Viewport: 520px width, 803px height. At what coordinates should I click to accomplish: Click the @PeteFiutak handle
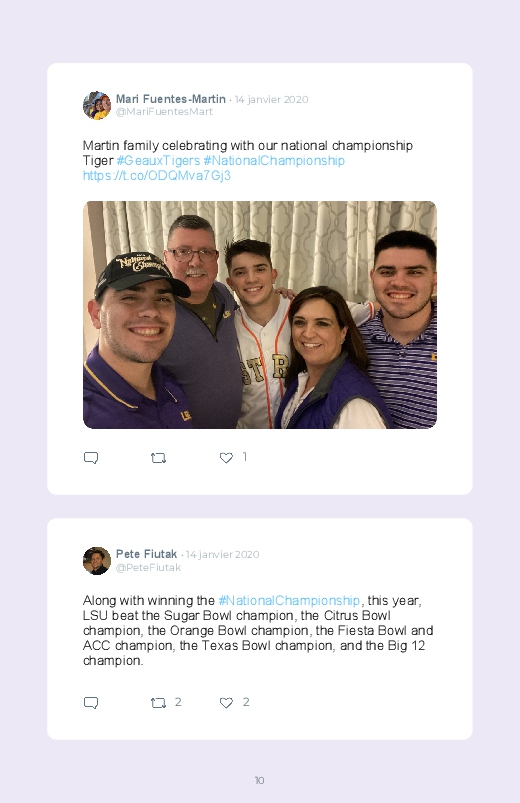tap(148, 567)
